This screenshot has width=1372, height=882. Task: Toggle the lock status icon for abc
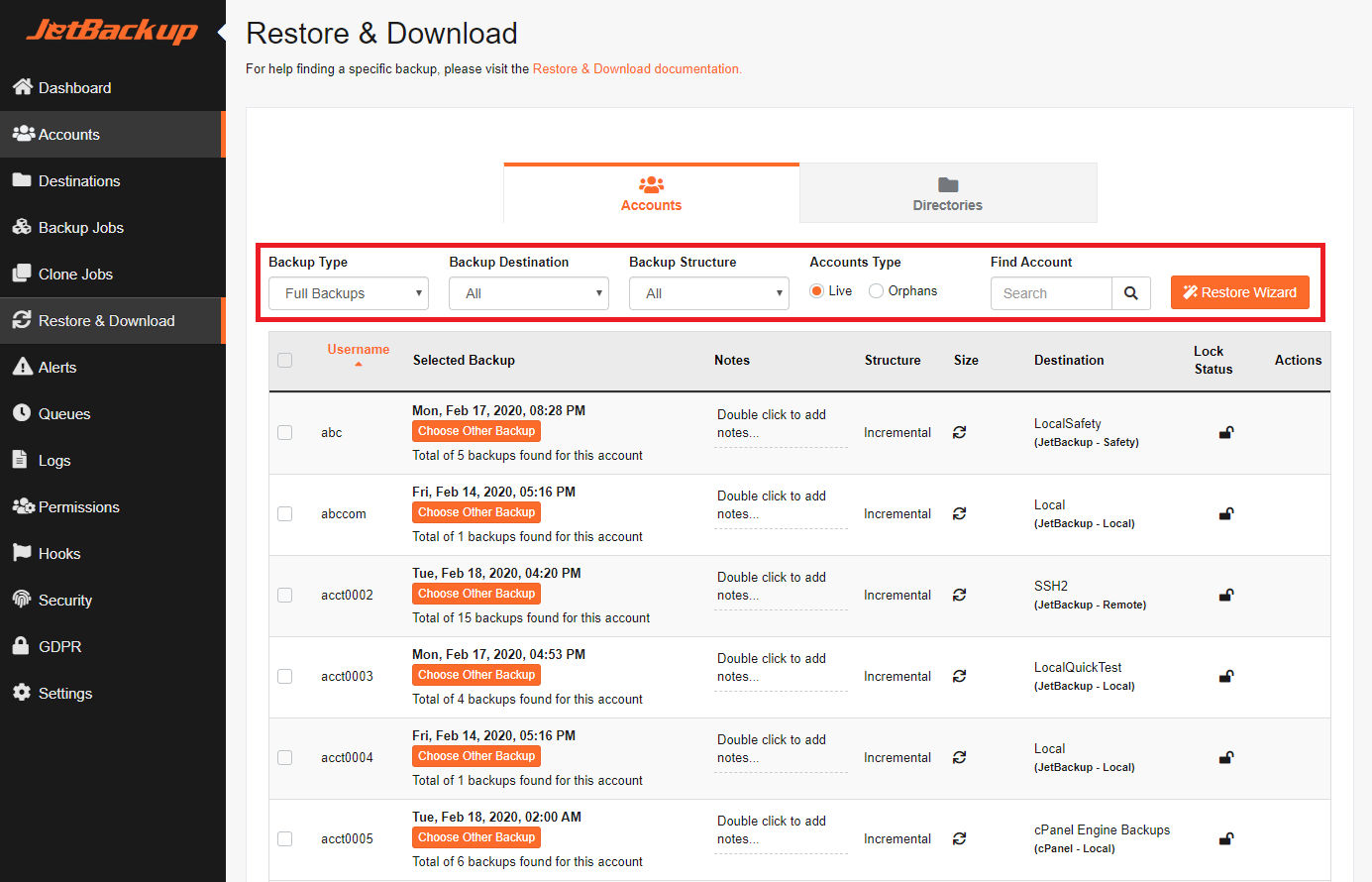(1226, 432)
